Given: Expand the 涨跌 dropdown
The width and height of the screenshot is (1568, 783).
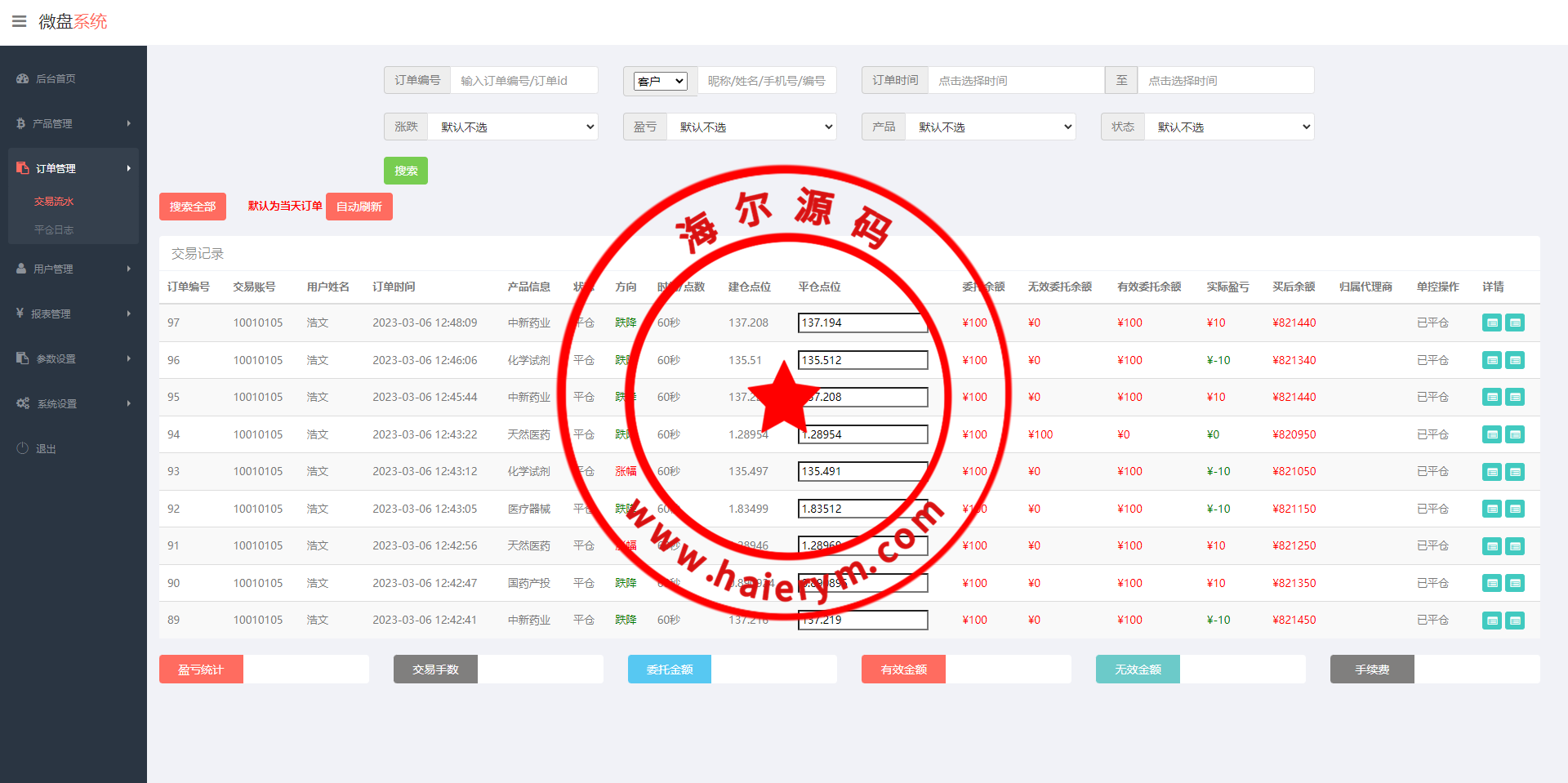Looking at the screenshot, I should coord(513,127).
